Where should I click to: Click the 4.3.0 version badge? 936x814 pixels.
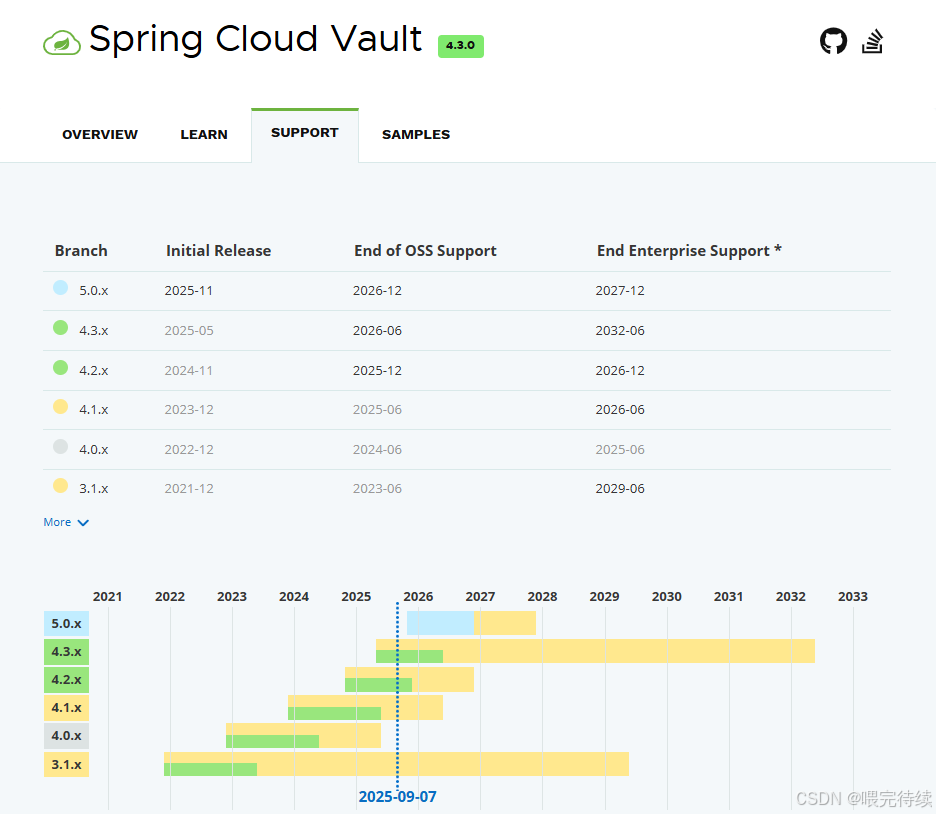(460, 46)
